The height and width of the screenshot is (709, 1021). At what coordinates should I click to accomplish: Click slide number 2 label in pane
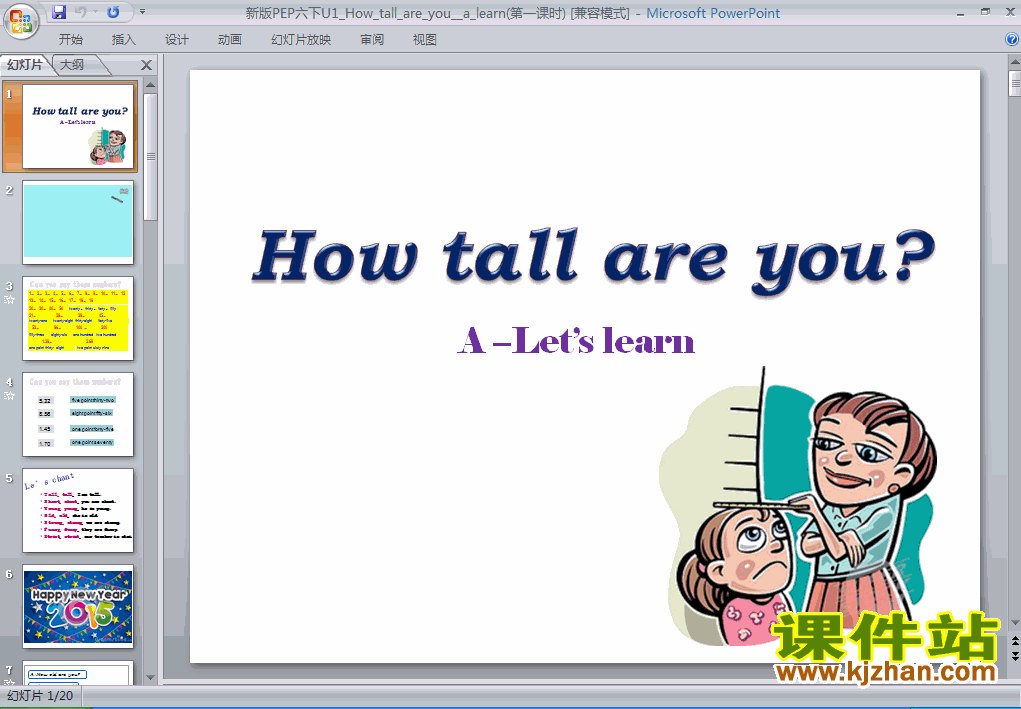[9, 190]
